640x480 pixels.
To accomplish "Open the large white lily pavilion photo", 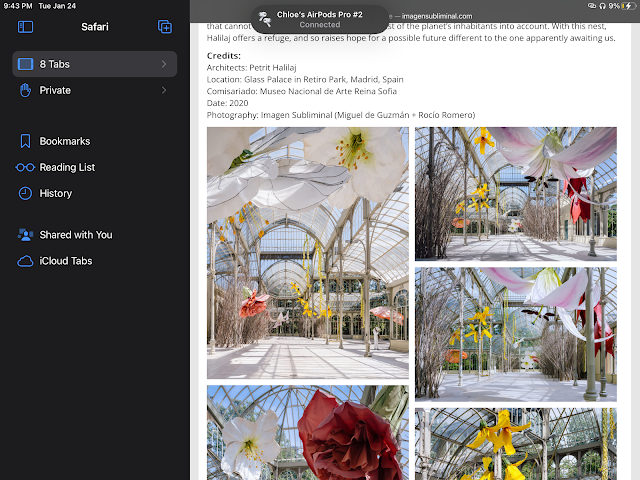I will [308, 253].
